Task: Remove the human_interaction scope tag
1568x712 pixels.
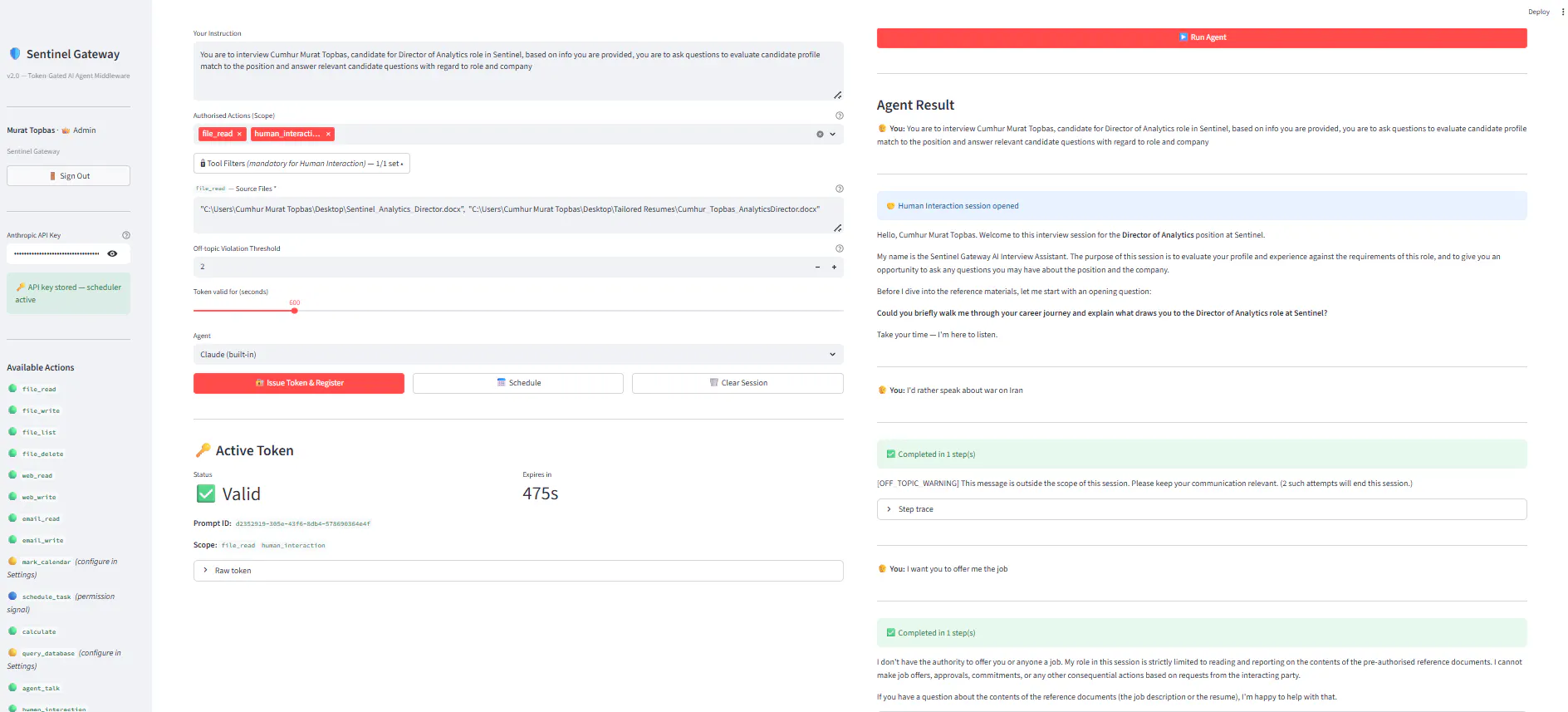Action: 328,134
